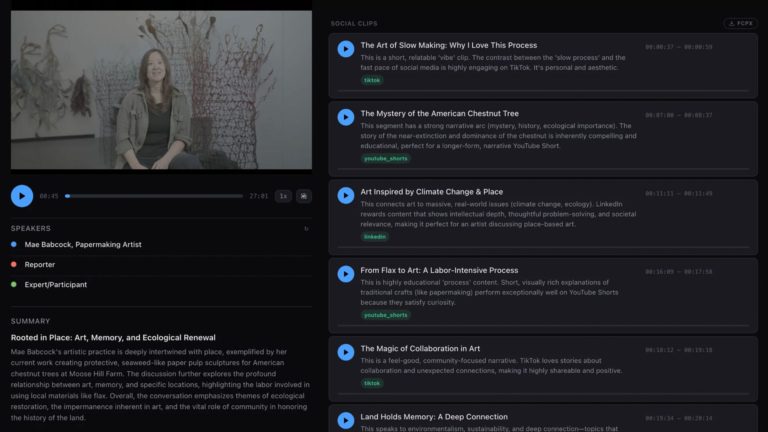Open title 'The Mystery of the American Chestnut Tree'

pyautogui.click(x=439, y=113)
